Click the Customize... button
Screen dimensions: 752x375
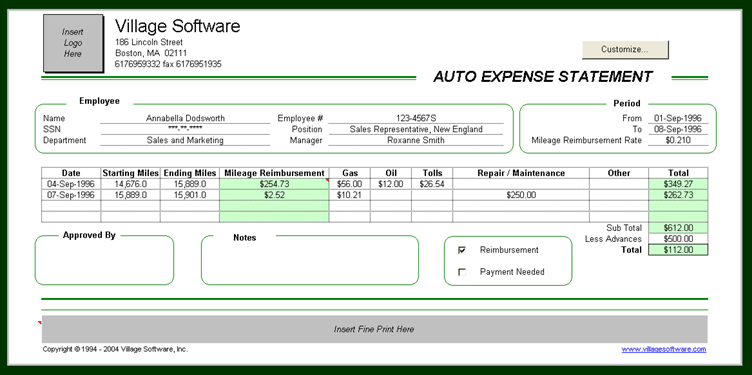[625, 49]
